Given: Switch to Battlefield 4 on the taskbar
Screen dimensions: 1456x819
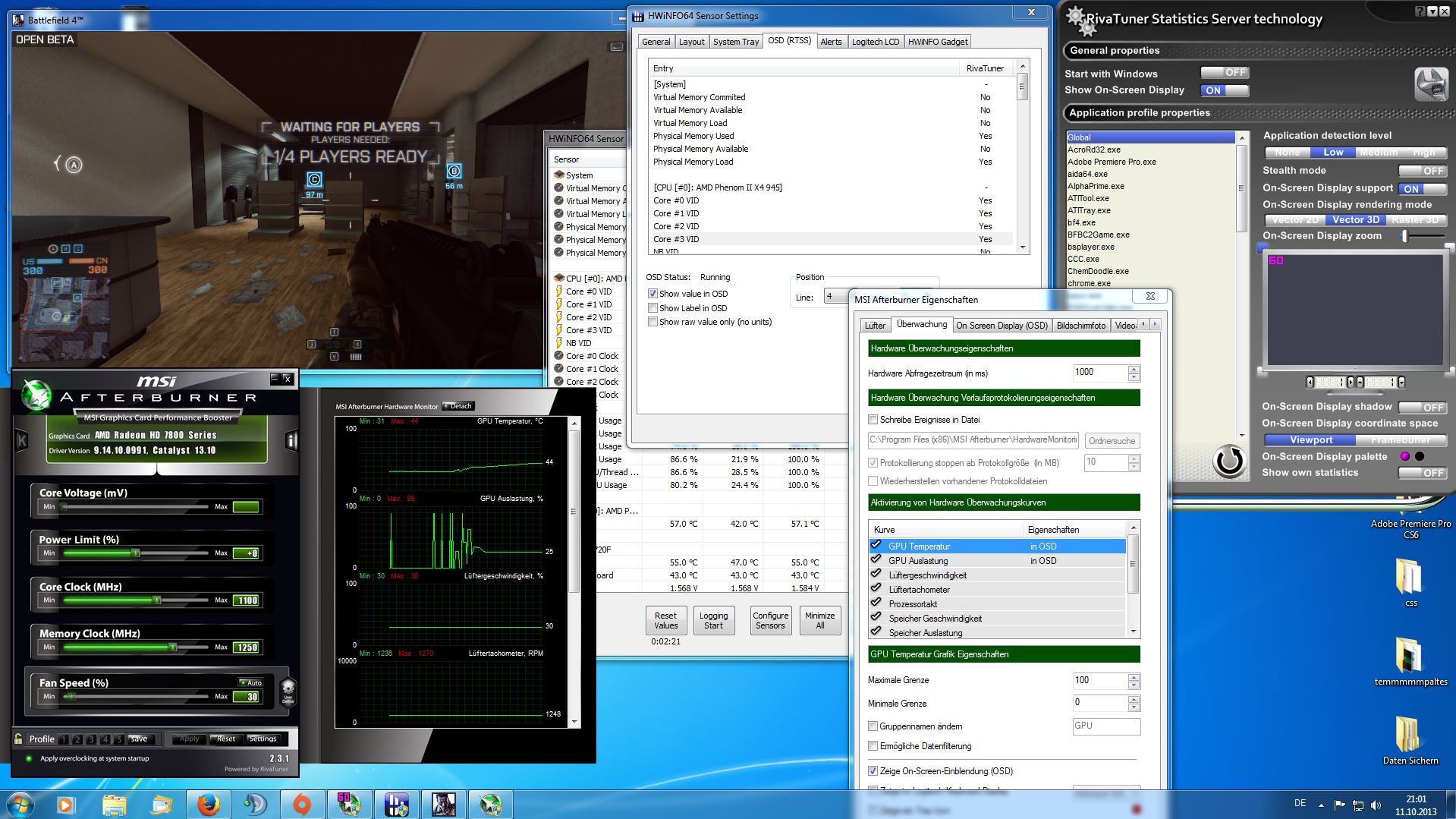Looking at the screenshot, I should [x=443, y=805].
